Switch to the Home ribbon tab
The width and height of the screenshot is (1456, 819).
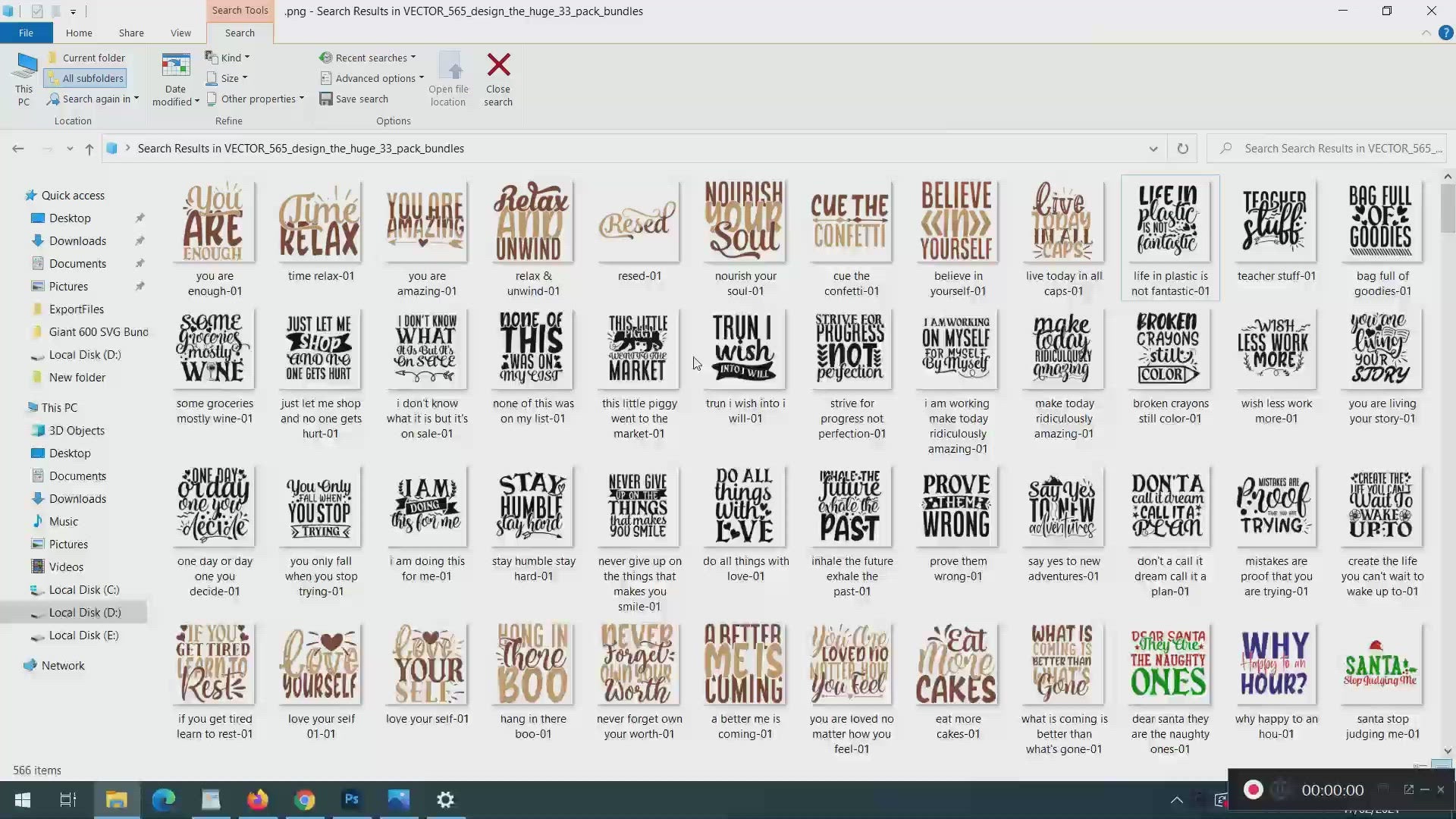(x=79, y=33)
